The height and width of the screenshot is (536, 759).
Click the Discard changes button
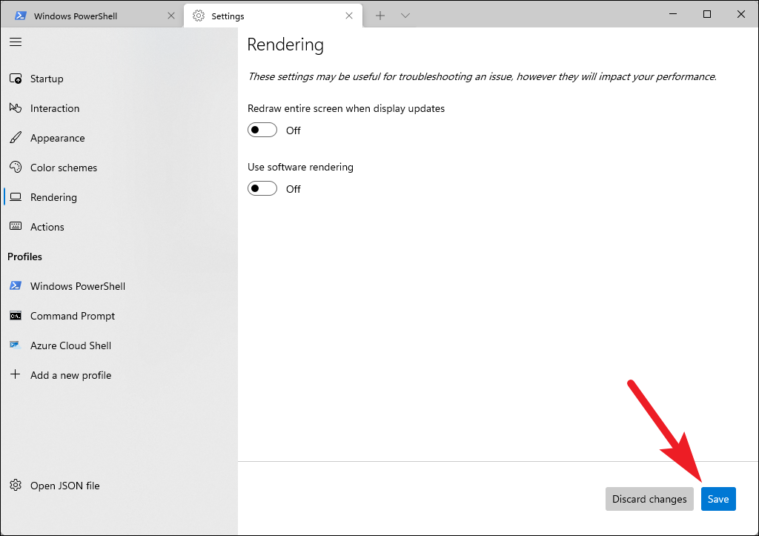coord(649,499)
